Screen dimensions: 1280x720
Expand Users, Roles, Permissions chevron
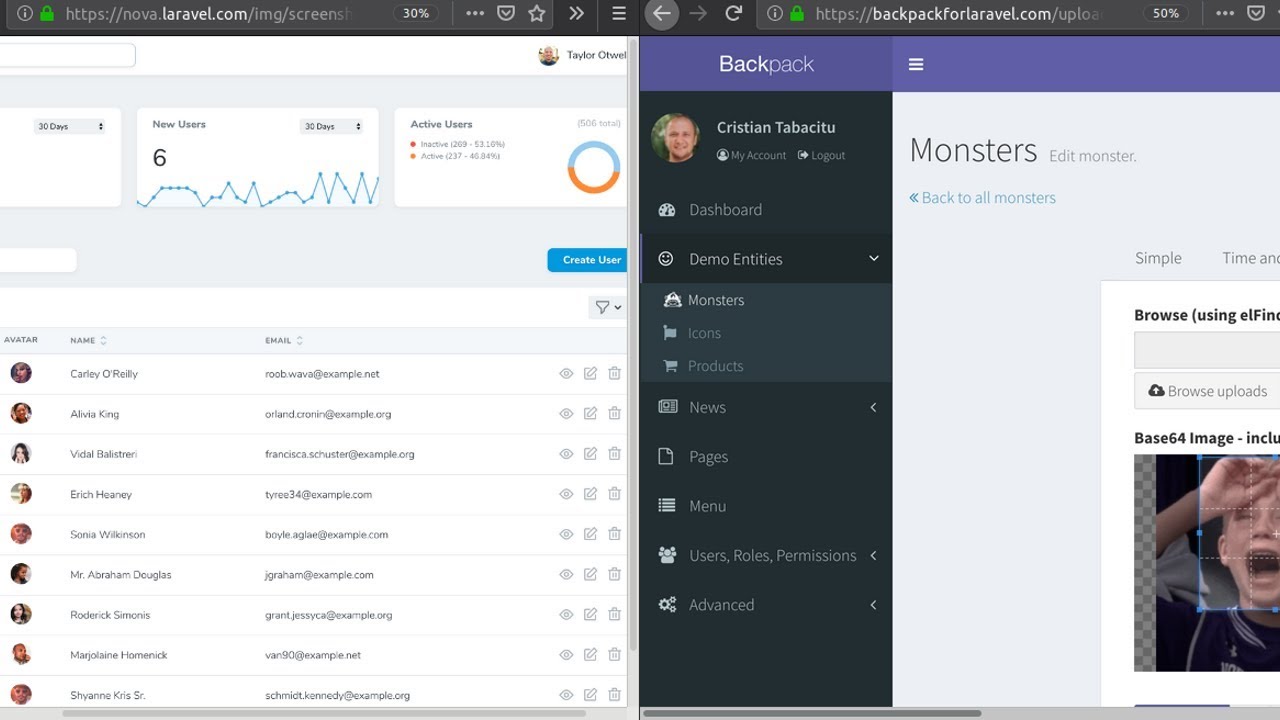point(873,555)
